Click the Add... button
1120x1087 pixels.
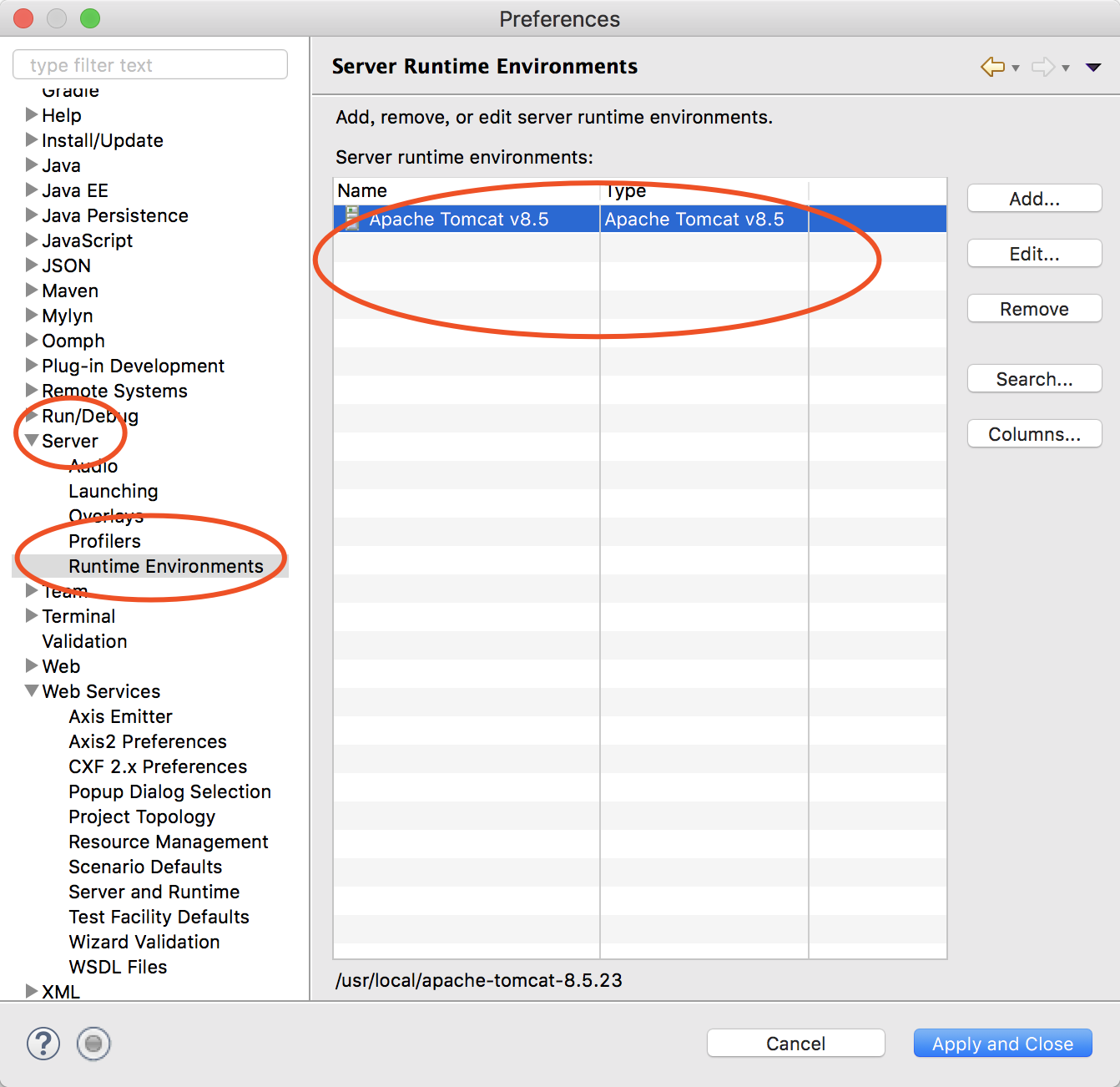[x=1035, y=199]
